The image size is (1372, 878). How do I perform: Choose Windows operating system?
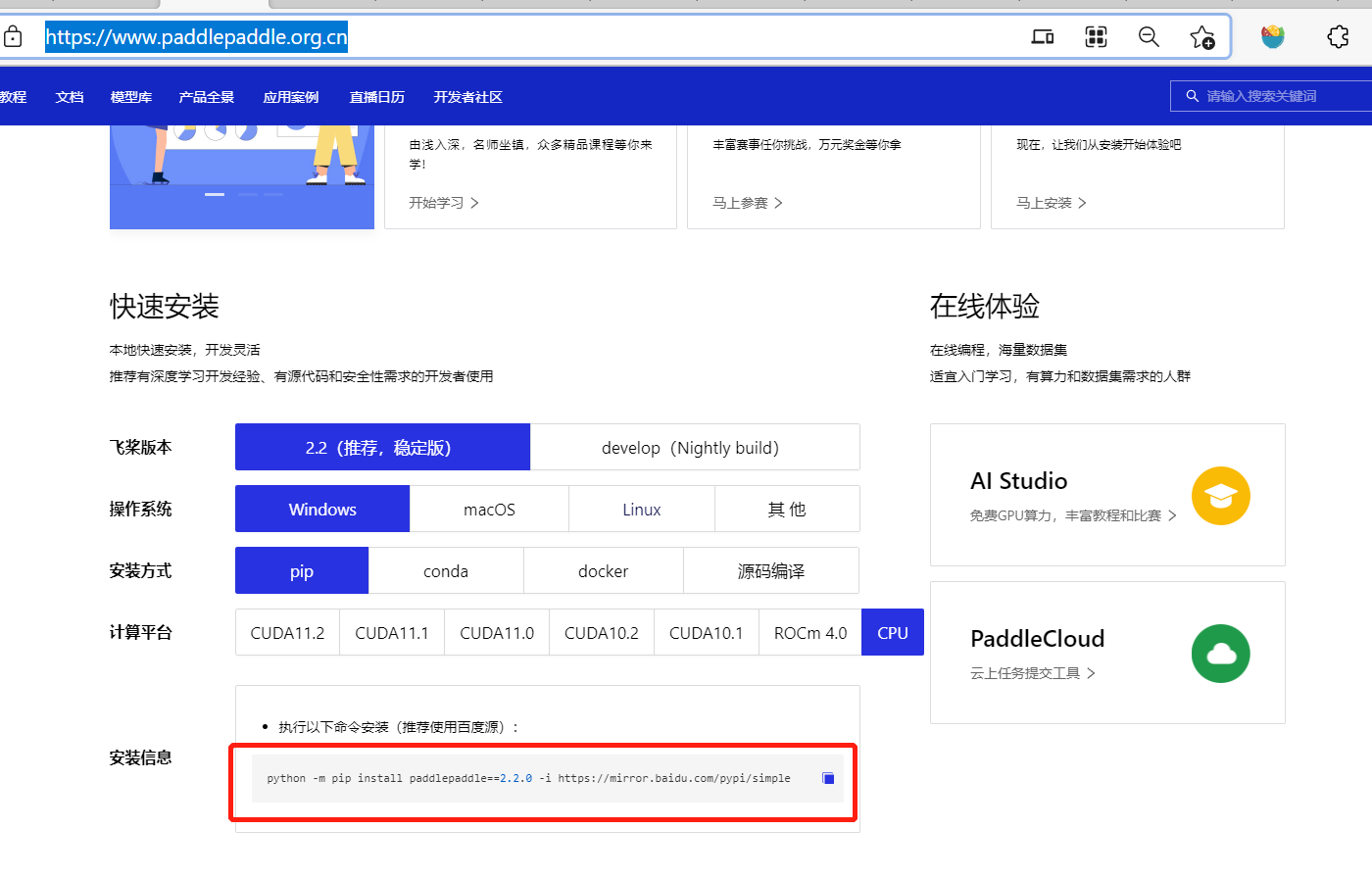click(322, 509)
